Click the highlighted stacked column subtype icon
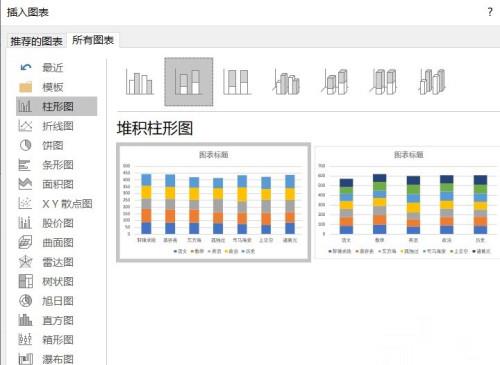This screenshot has width=500, height=365. click(188, 82)
